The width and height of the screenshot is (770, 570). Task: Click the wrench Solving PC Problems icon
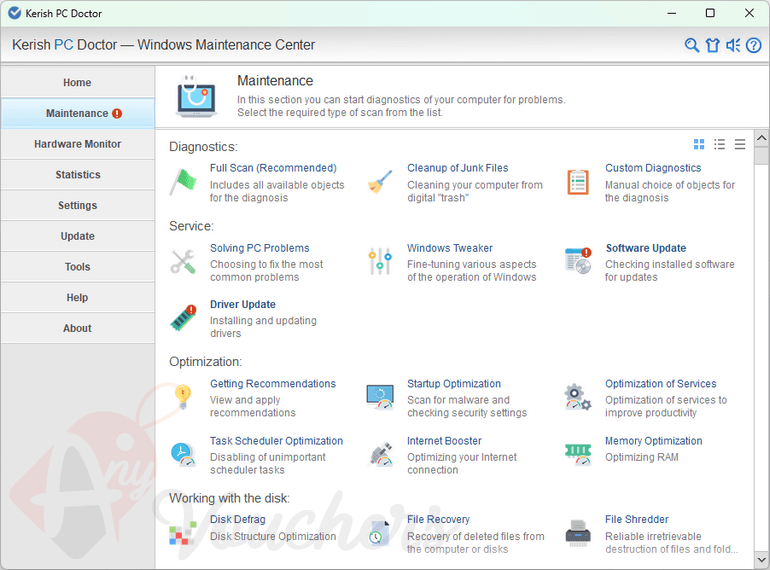[183, 262]
